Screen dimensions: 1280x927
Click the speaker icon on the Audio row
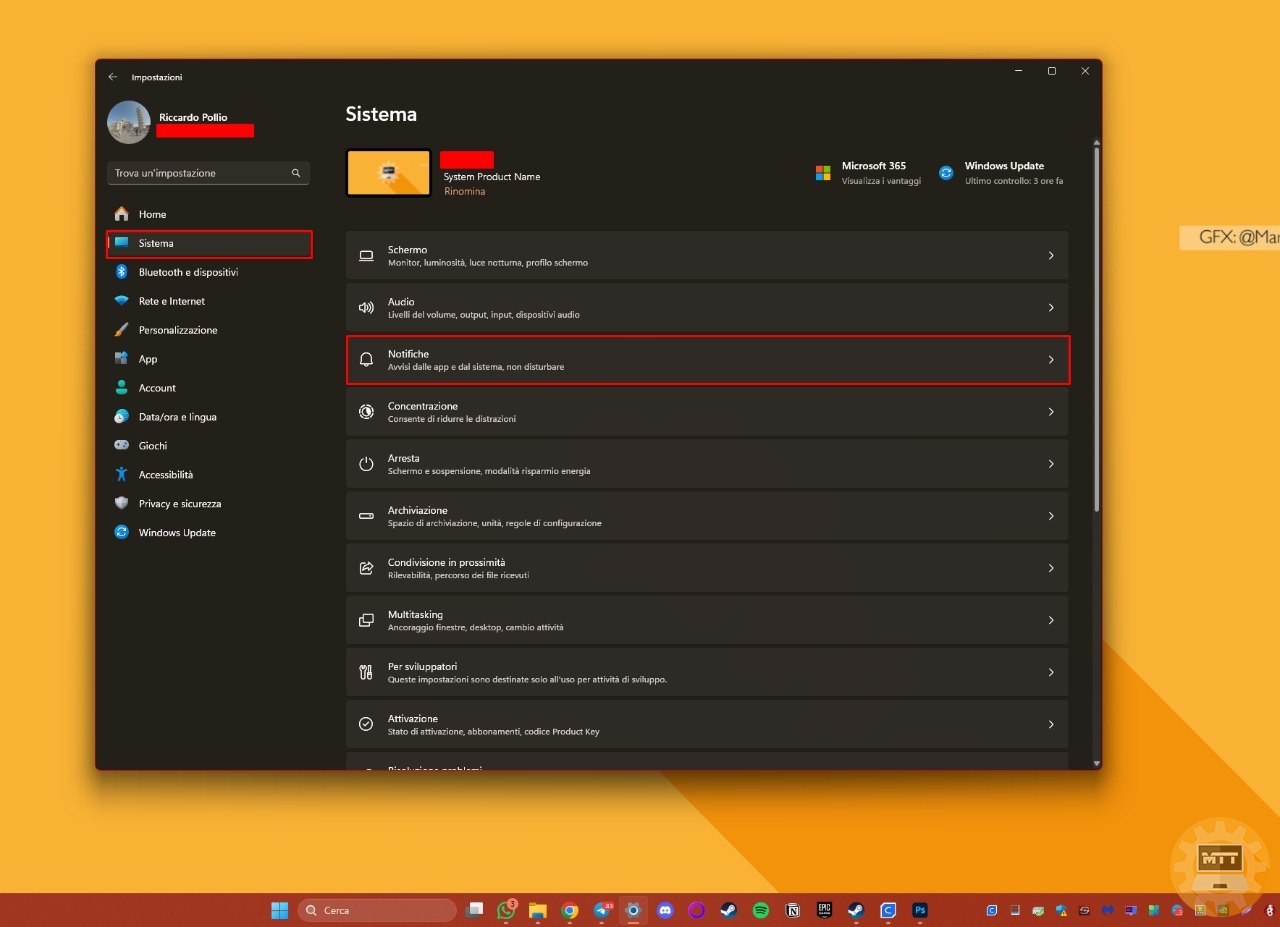point(365,307)
